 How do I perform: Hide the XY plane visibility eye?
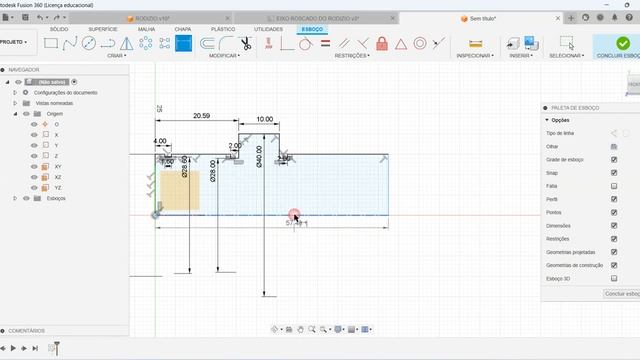(x=34, y=167)
